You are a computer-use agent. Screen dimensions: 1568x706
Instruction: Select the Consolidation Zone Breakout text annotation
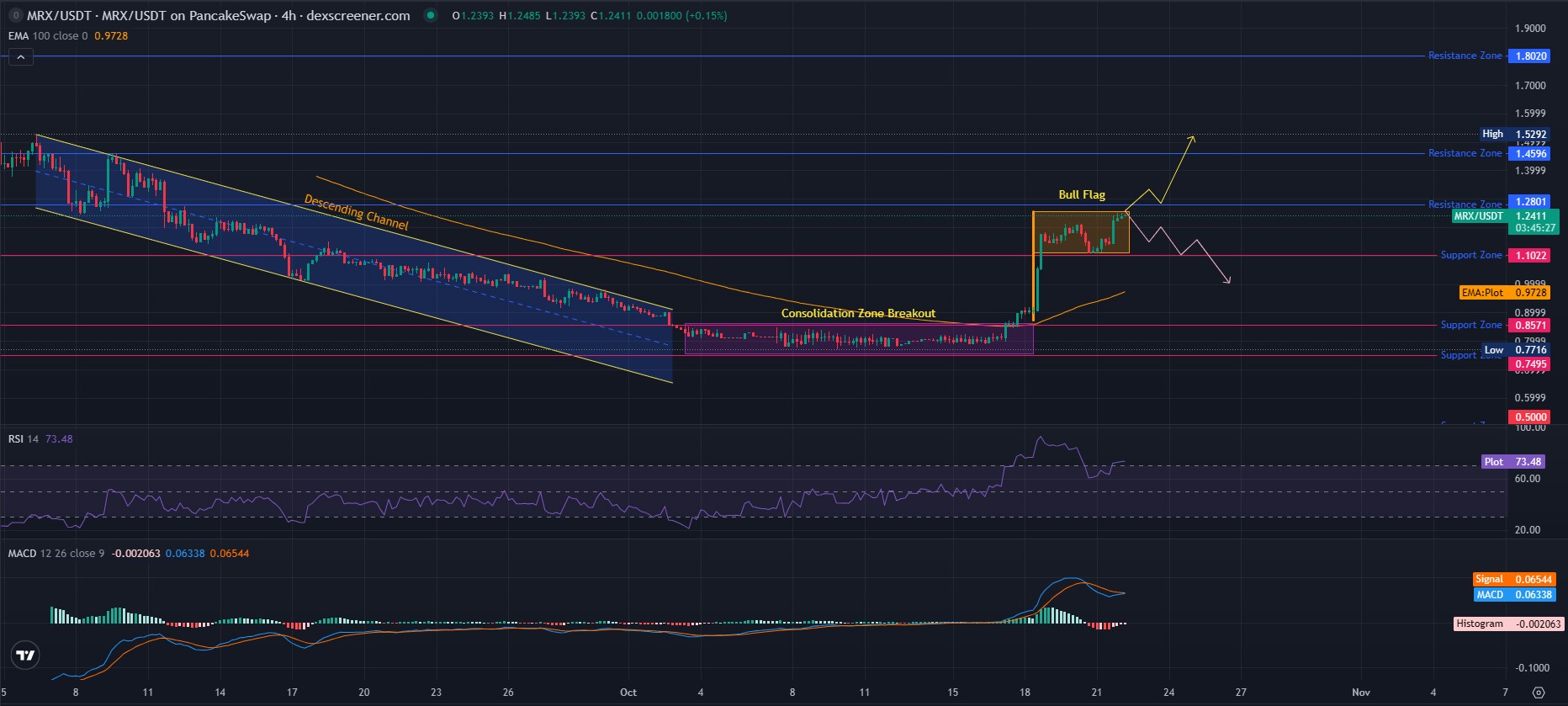tap(858, 314)
